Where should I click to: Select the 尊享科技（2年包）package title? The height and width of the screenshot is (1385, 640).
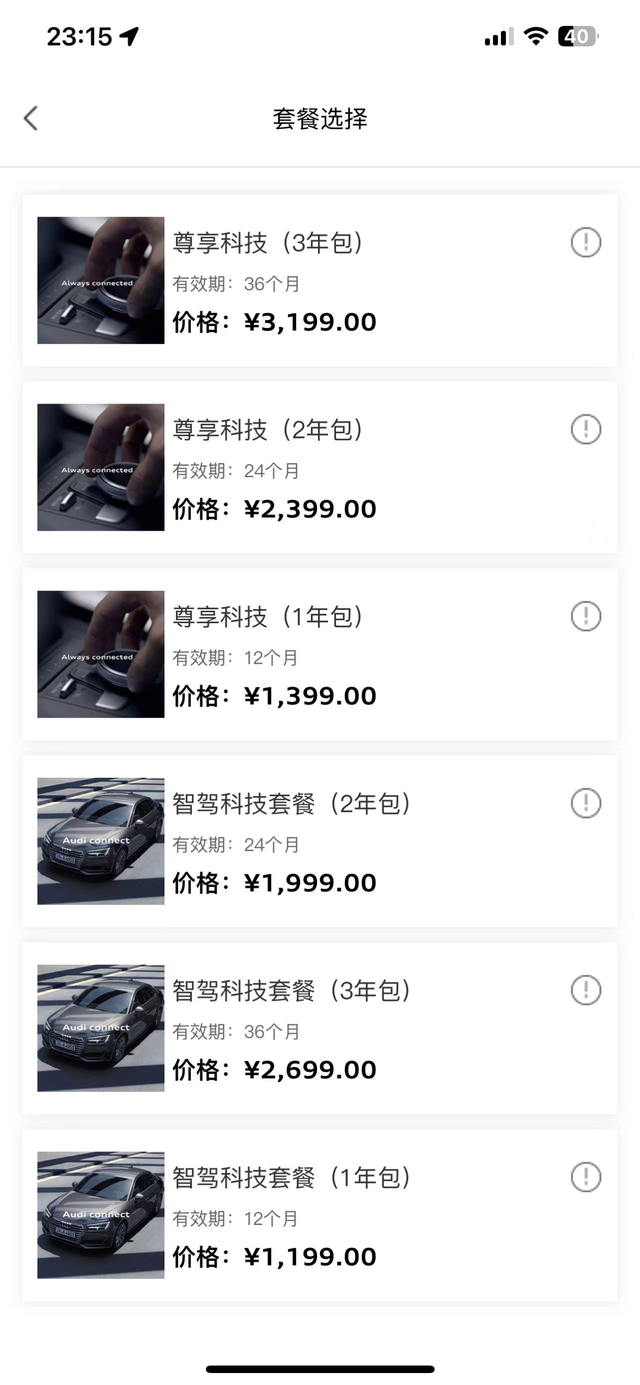pyautogui.click(x=268, y=430)
